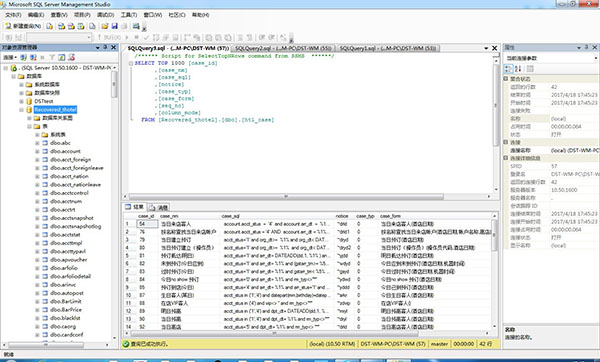Open the tab list dropdown arrow of editor
Screen dimensions: 600x362
pyautogui.click(x=486, y=48)
